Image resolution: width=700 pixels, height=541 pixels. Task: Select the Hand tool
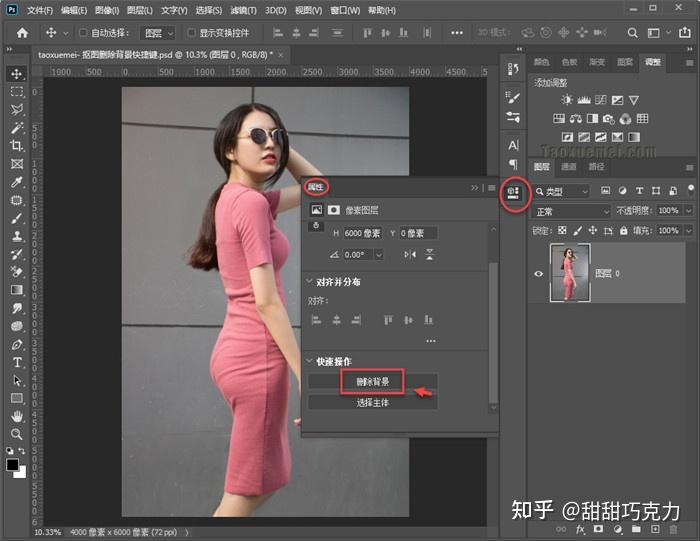tap(17, 416)
